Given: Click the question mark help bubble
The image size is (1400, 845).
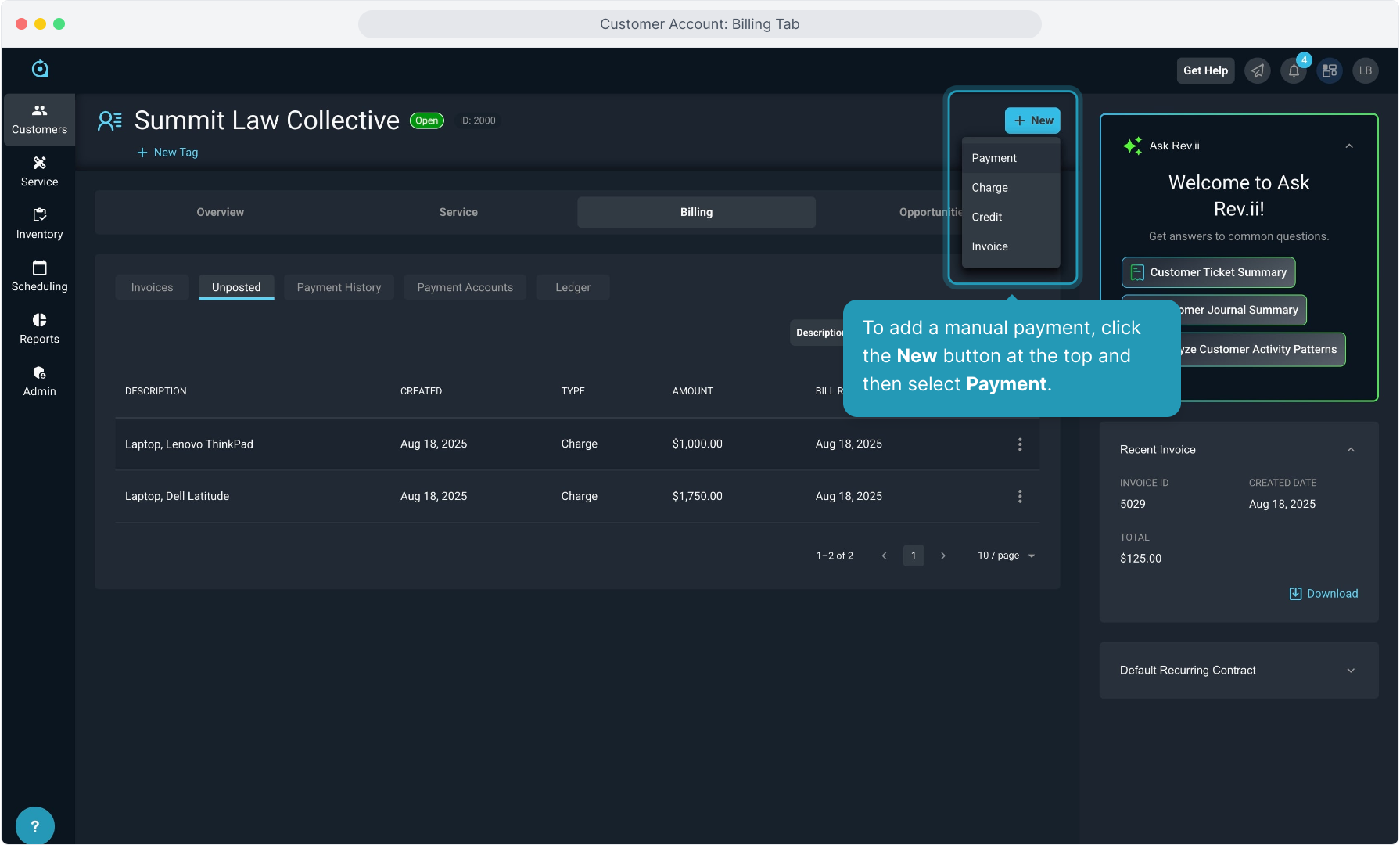Looking at the screenshot, I should 34,825.
